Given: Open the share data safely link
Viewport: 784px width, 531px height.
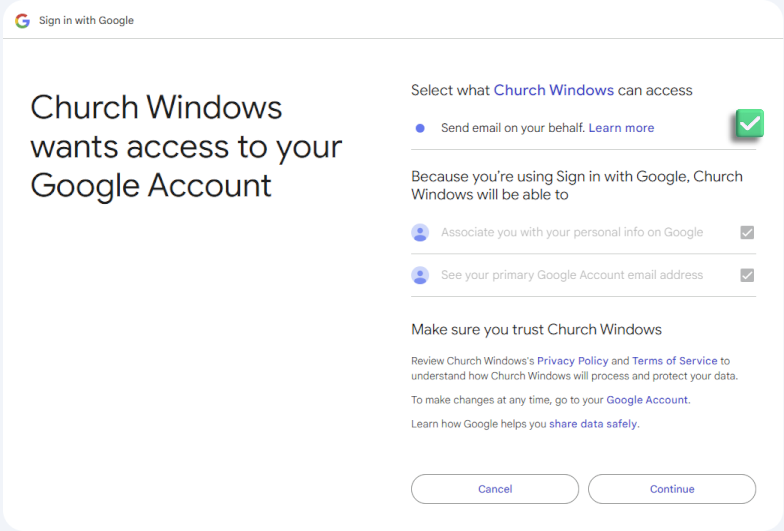Looking at the screenshot, I should click(593, 424).
